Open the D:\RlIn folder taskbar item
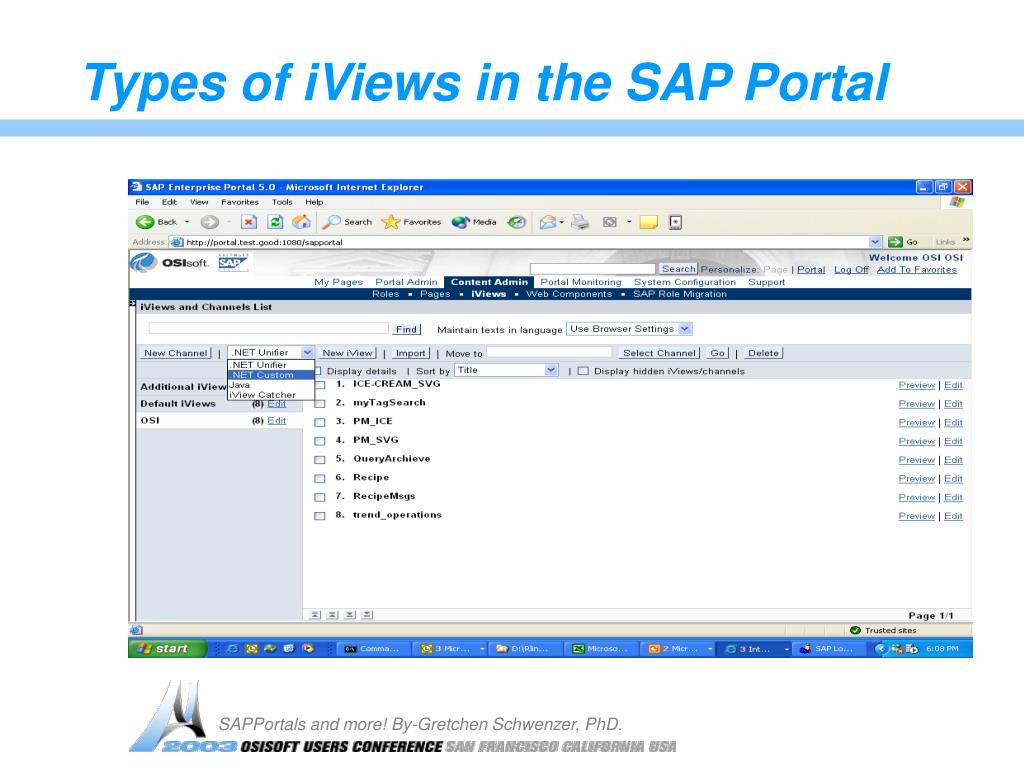 (524, 648)
